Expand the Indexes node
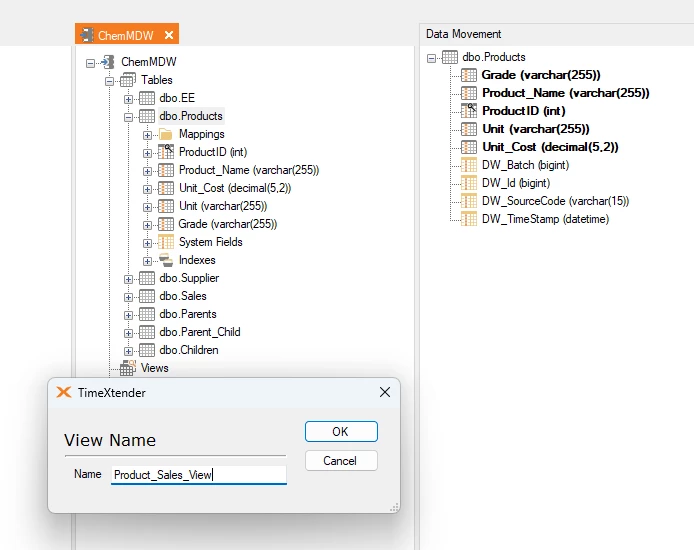Viewport: 694px width, 550px height. (147, 261)
